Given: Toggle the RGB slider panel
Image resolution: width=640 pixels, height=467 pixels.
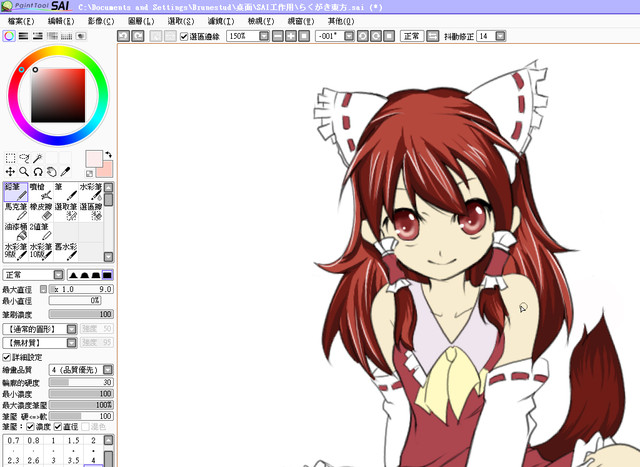Looking at the screenshot, I should coord(23,36).
